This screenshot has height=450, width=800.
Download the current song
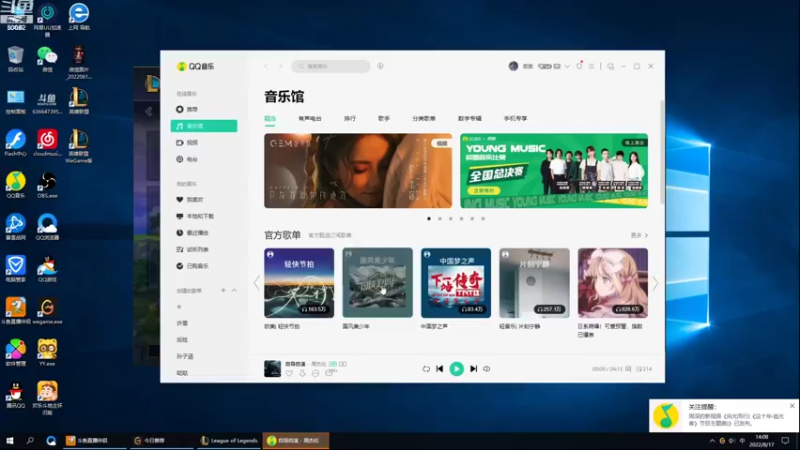click(x=303, y=373)
